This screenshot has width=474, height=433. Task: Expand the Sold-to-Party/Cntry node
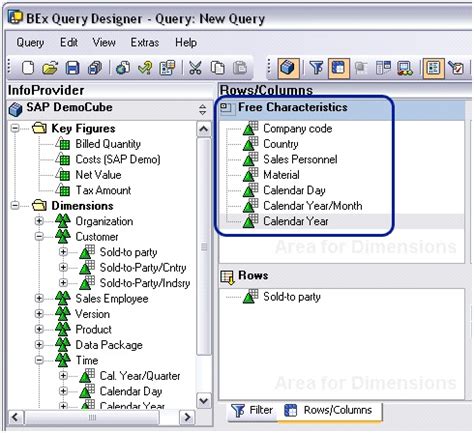point(63,267)
